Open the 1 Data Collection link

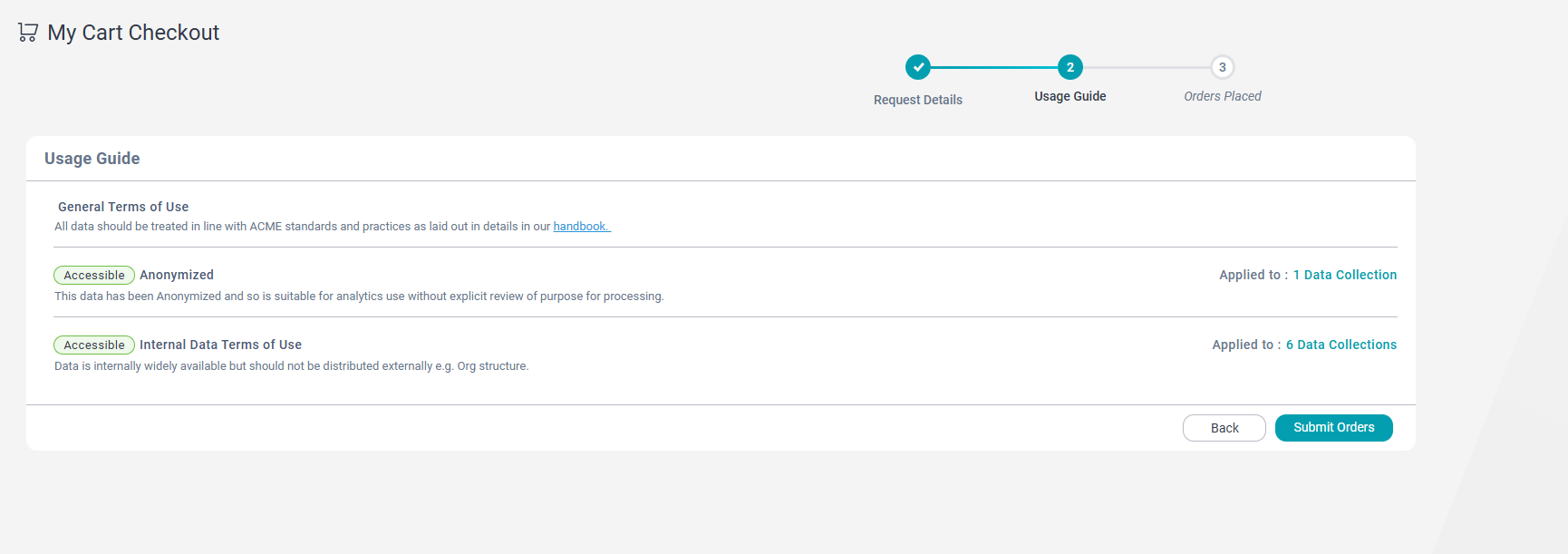coord(1345,275)
